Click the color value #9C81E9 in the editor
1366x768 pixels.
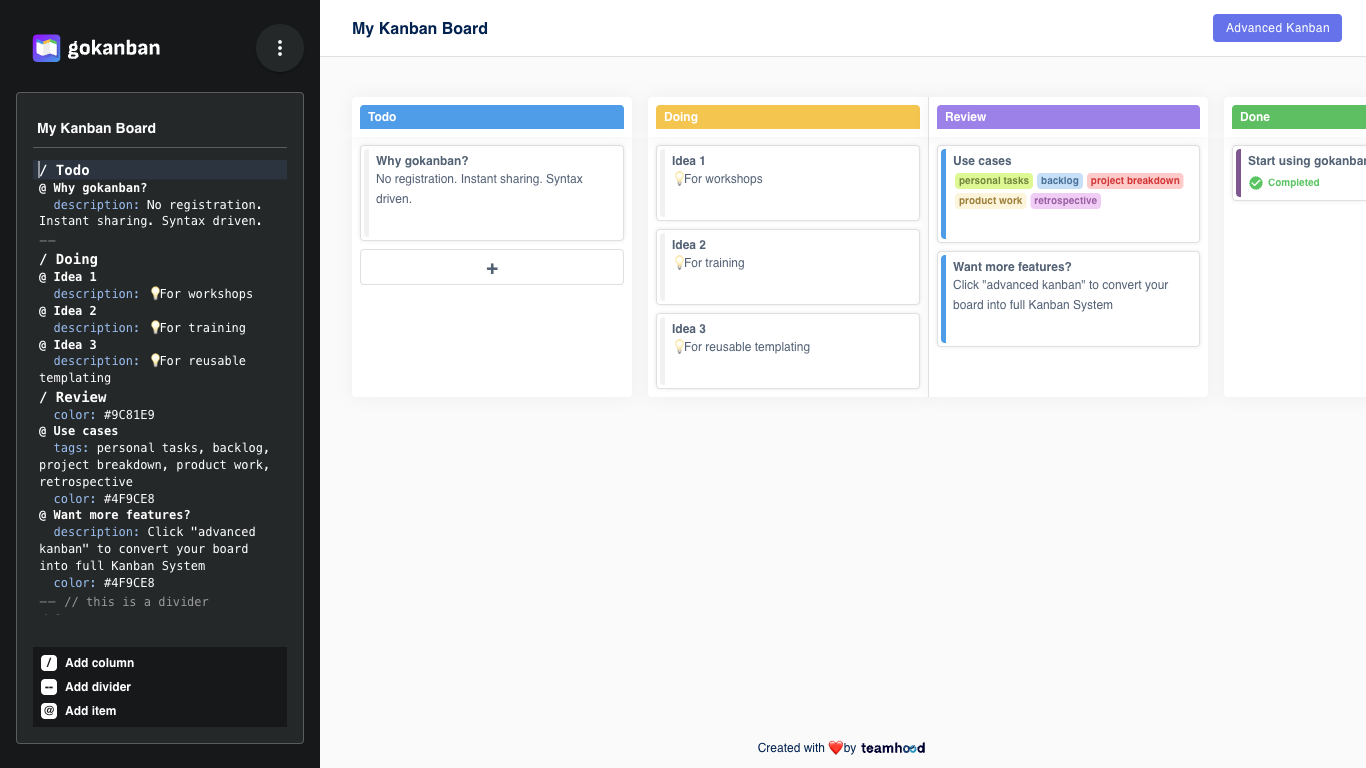[129, 415]
